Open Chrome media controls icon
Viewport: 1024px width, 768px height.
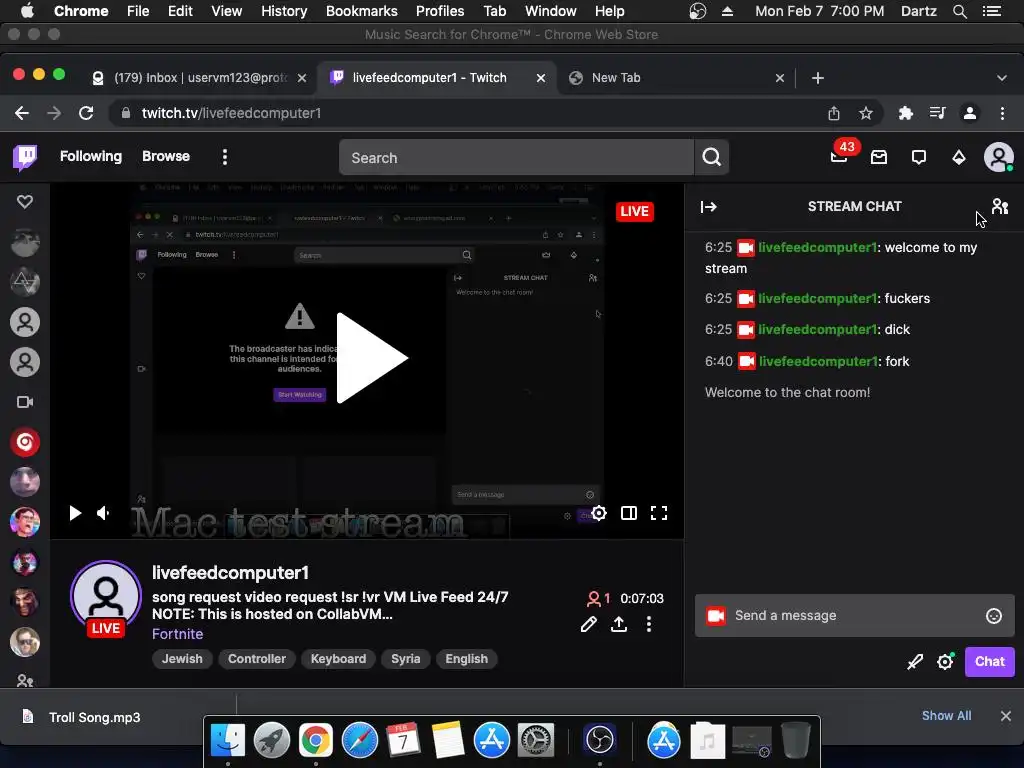pyautogui.click(x=937, y=114)
